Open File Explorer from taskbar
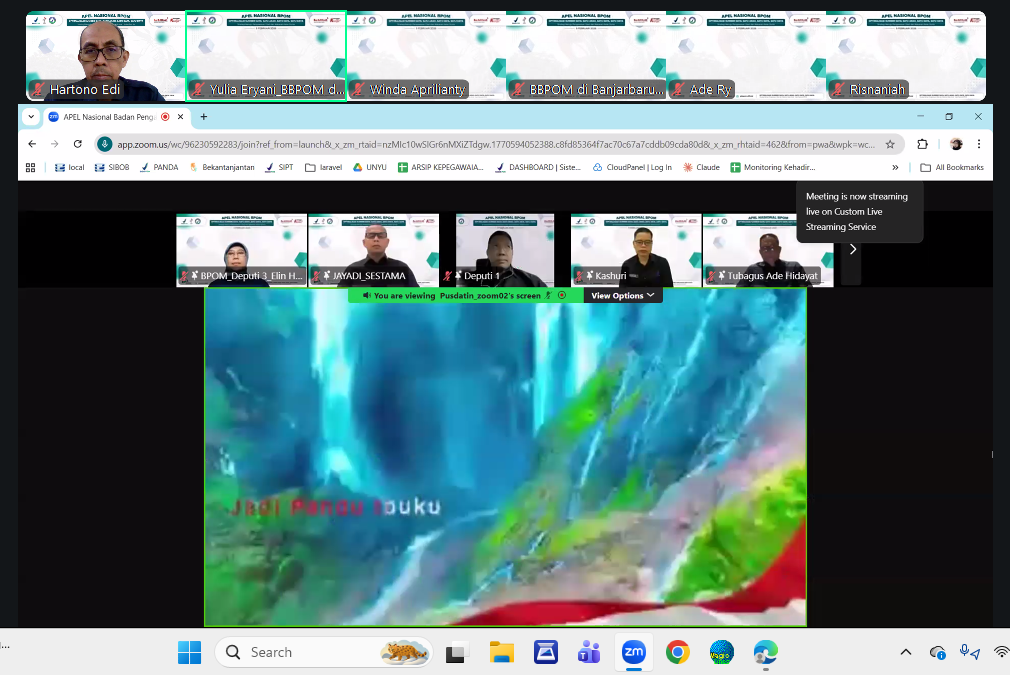1010x675 pixels. coord(501,652)
